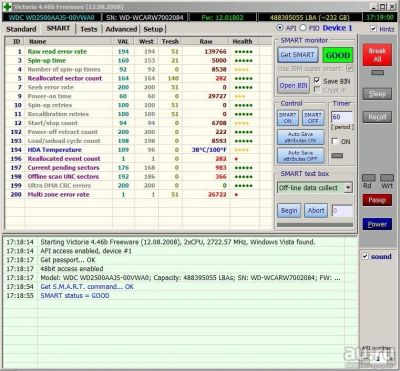Click the green GOOD status indicator
400x371 pixels.
tap(338, 55)
